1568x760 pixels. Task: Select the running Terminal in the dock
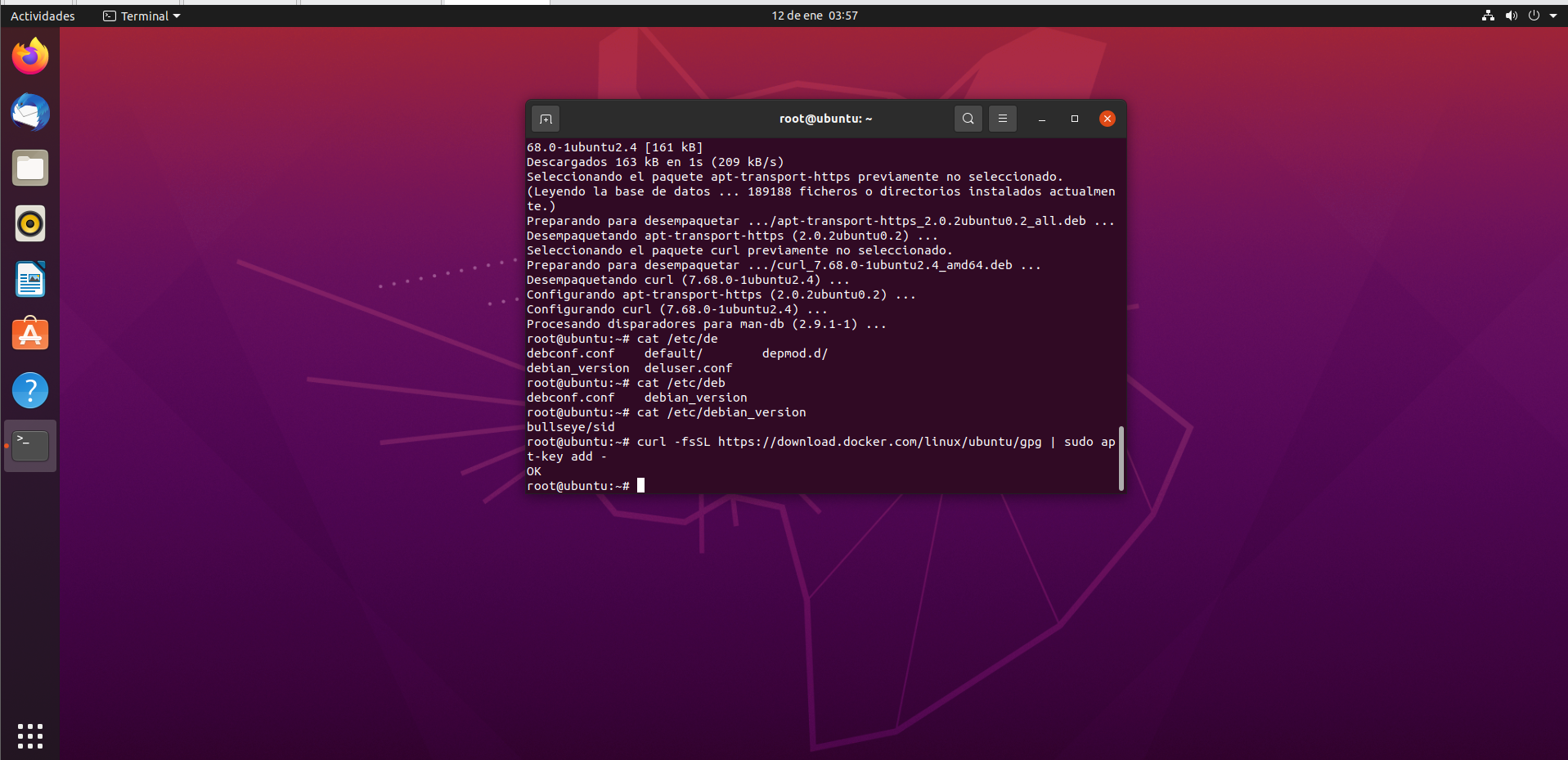click(29, 446)
